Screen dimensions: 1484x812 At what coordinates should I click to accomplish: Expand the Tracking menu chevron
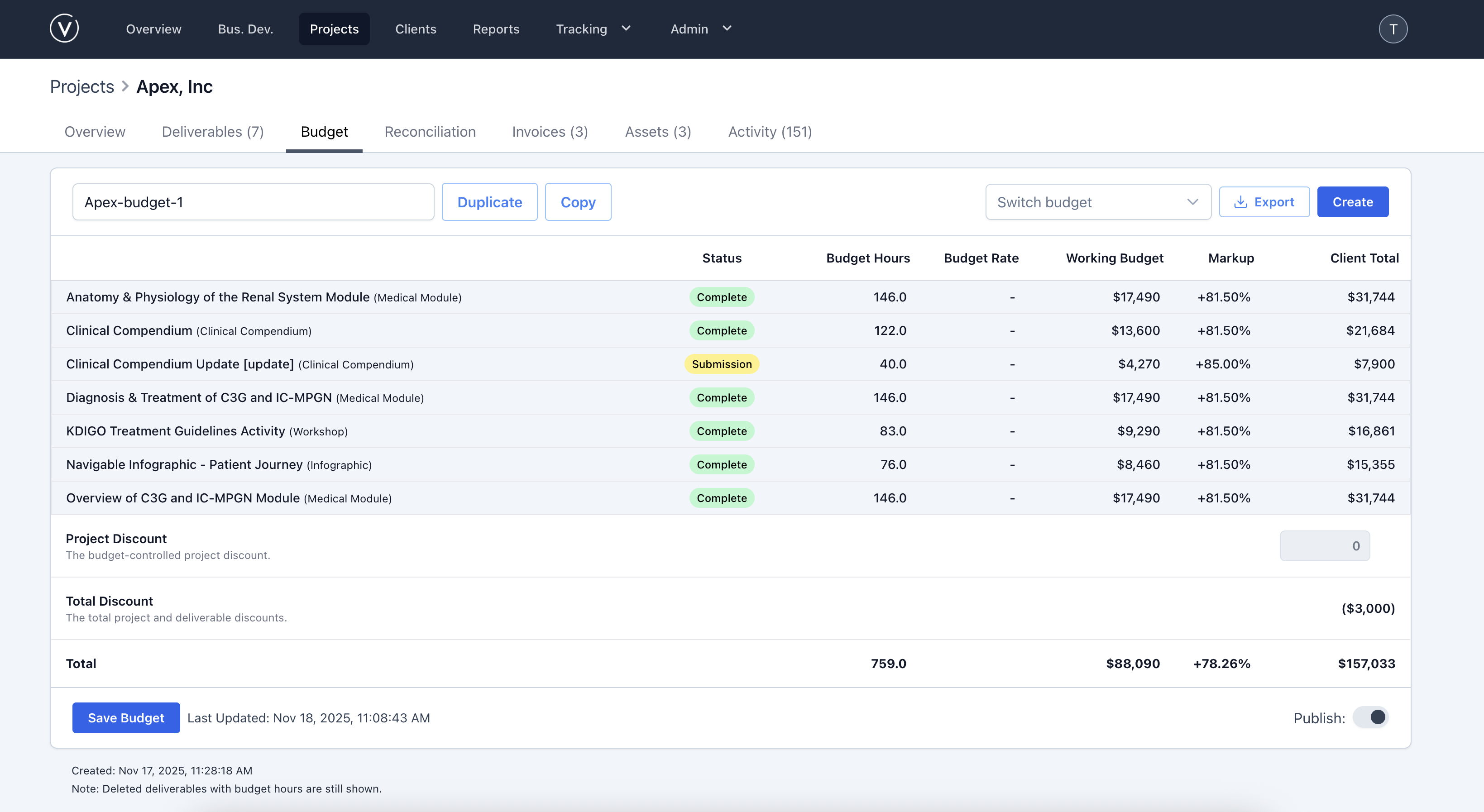627,28
